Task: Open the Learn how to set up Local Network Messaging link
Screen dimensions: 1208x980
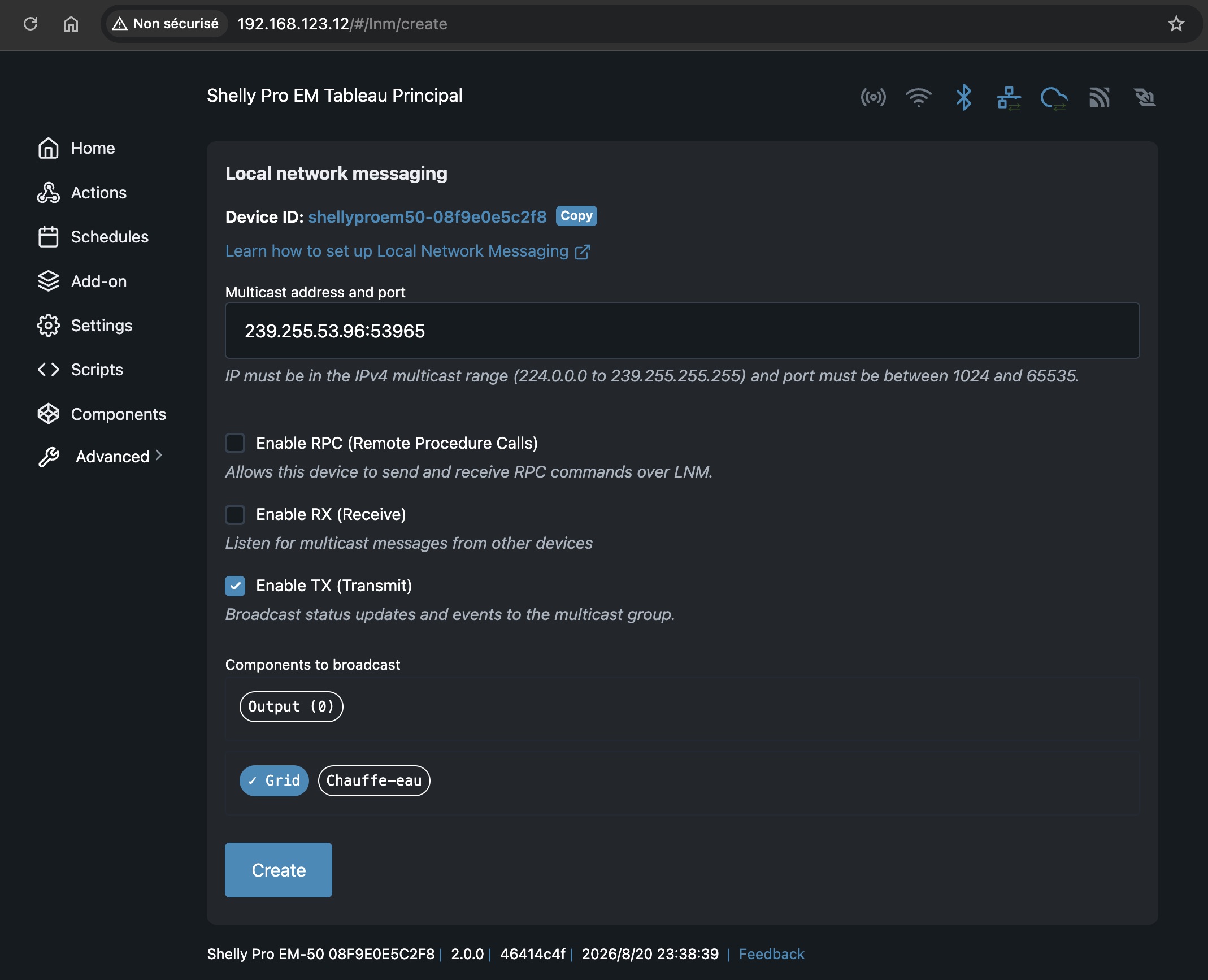Action: click(x=397, y=251)
